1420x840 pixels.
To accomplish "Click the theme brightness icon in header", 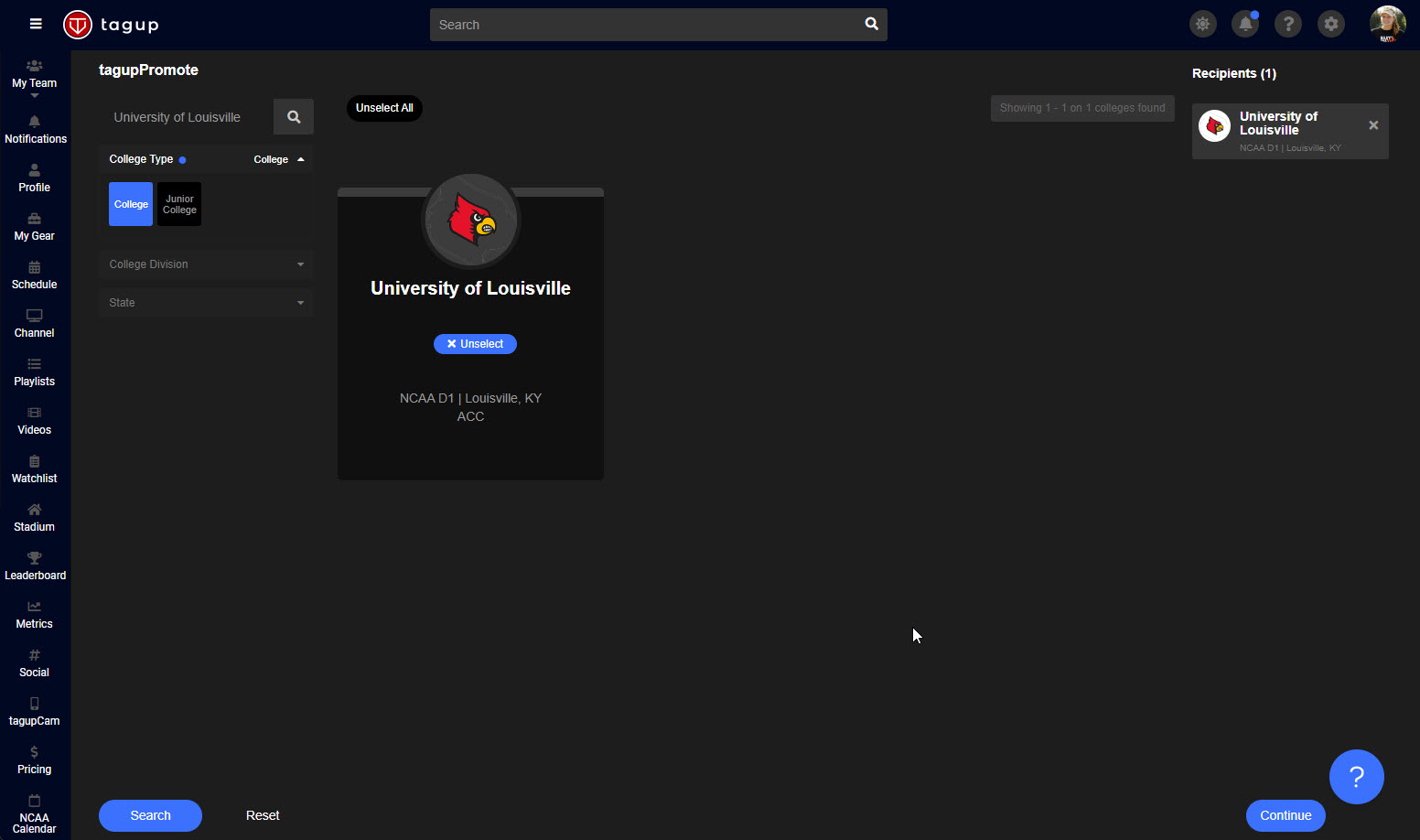I will [1202, 25].
